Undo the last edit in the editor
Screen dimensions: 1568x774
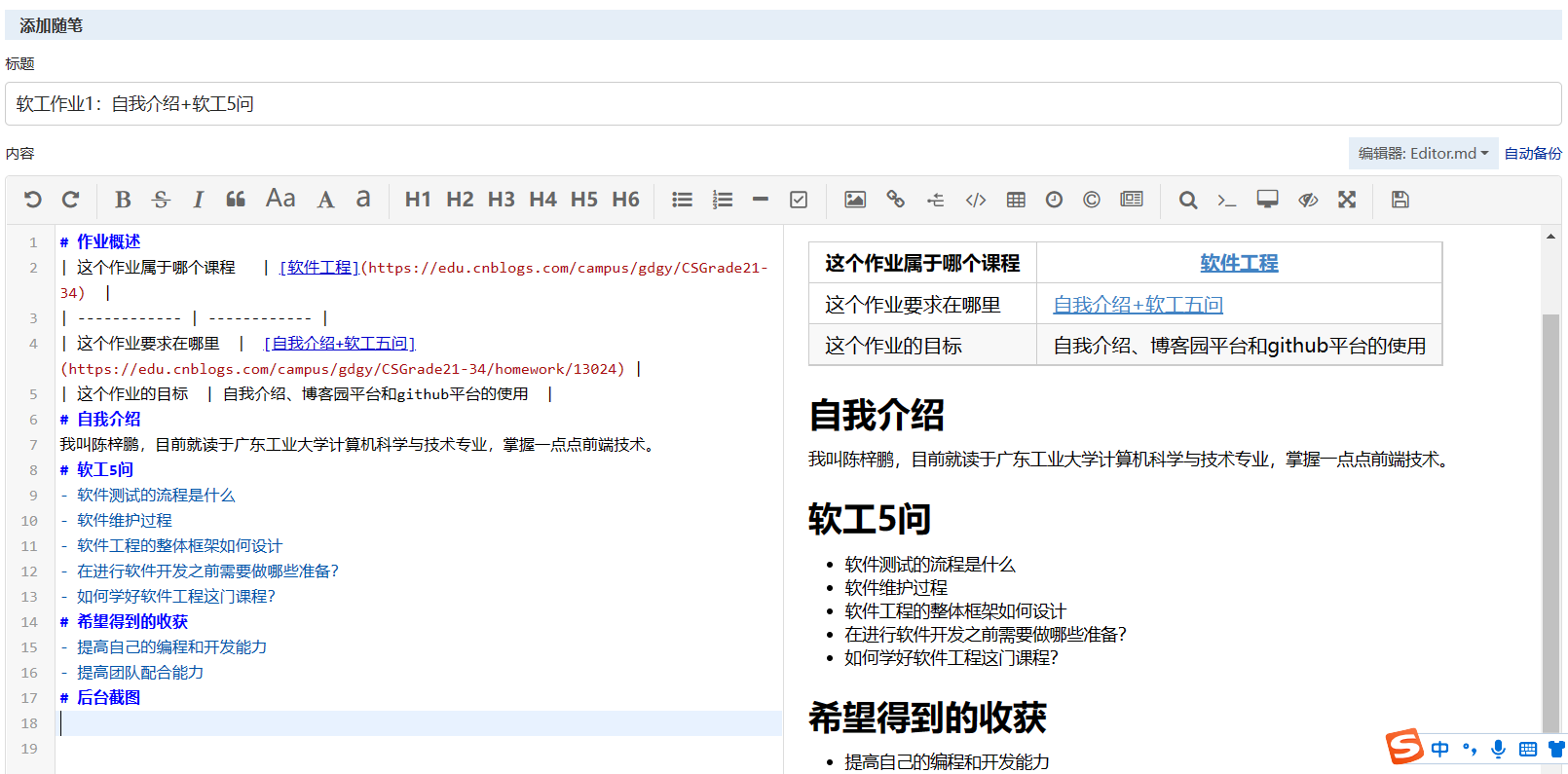(x=33, y=200)
